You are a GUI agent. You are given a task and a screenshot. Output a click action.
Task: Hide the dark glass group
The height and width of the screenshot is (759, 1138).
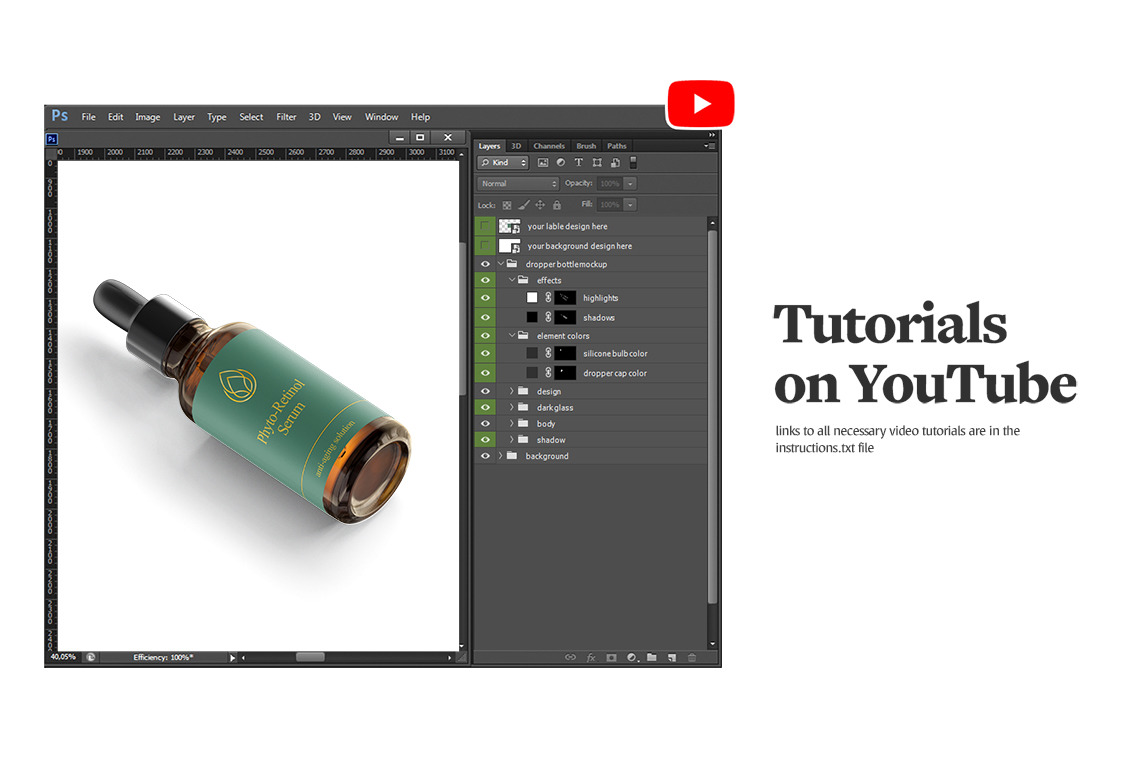pyautogui.click(x=485, y=408)
